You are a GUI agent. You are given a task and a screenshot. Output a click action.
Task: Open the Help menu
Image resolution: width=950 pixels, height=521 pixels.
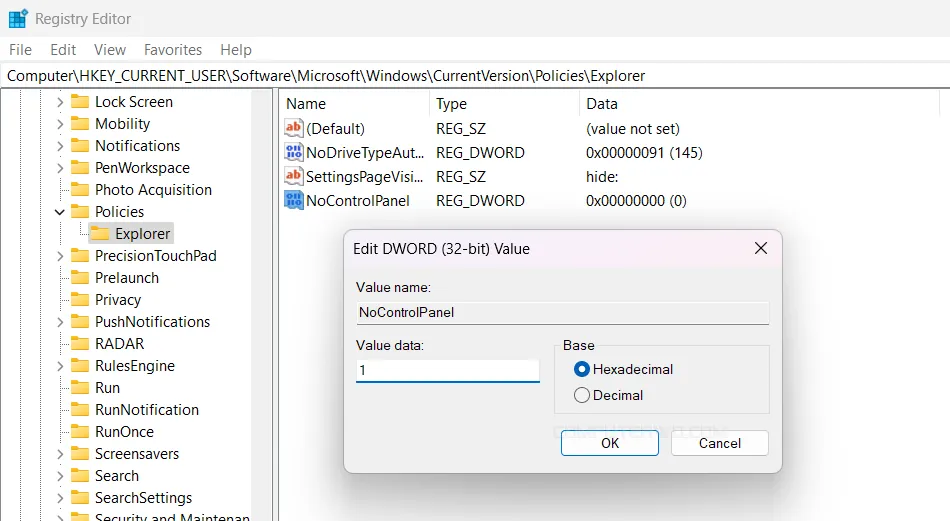tap(236, 50)
